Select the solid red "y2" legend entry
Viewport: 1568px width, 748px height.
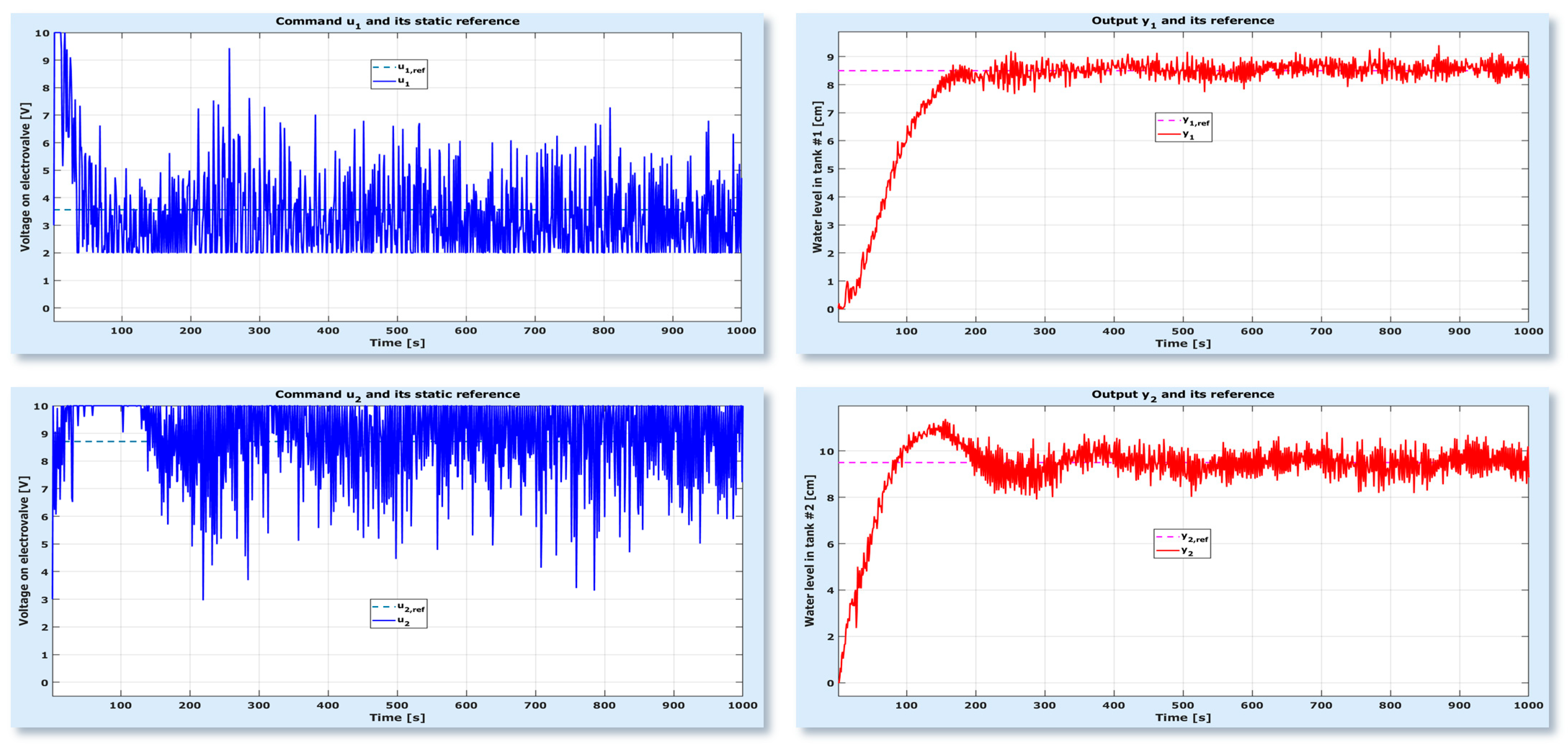pos(1175,551)
